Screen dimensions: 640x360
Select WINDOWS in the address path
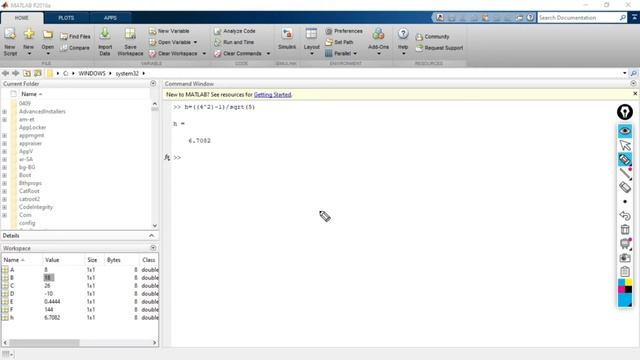[92, 73]
